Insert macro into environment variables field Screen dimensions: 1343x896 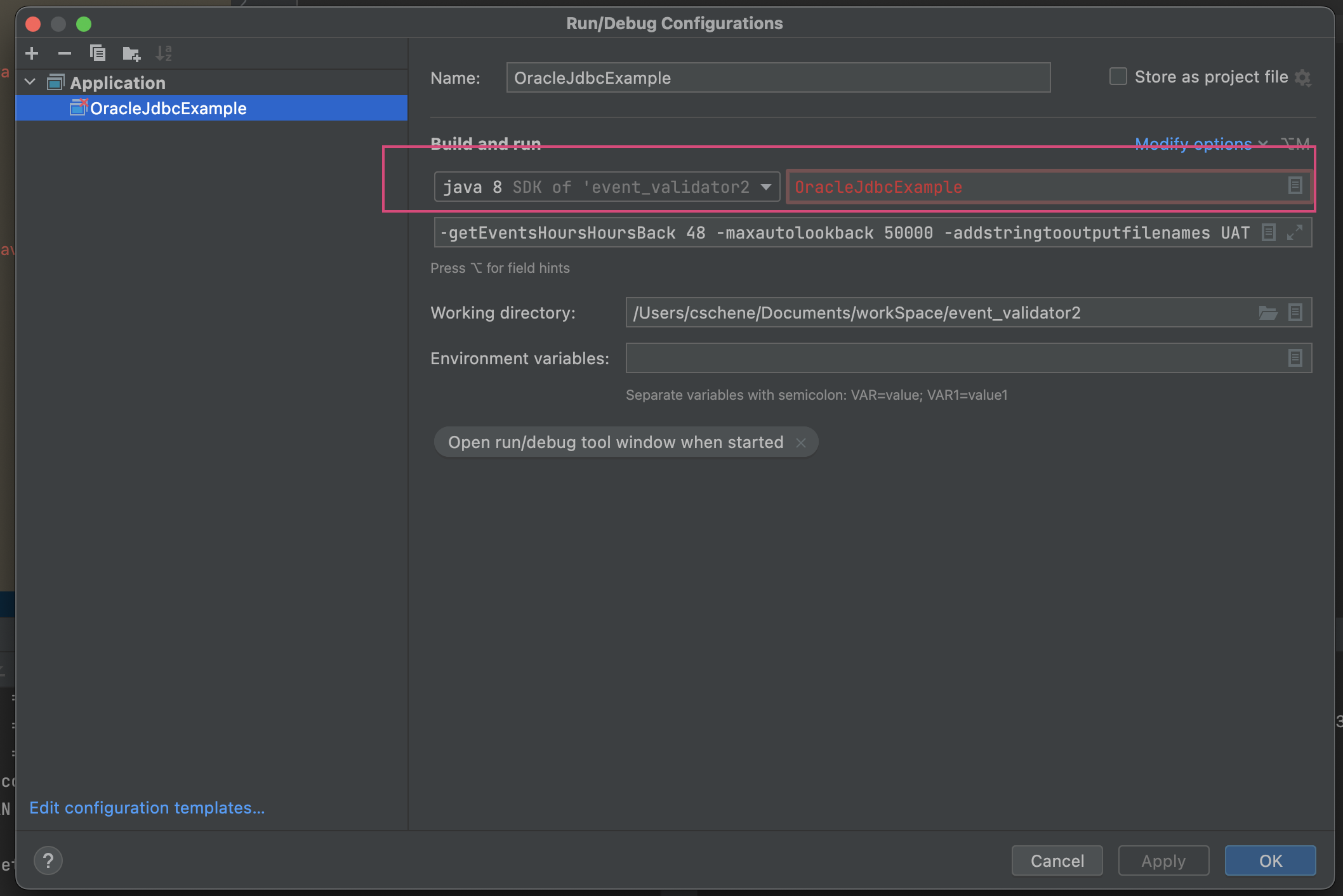coord(1295,358)
